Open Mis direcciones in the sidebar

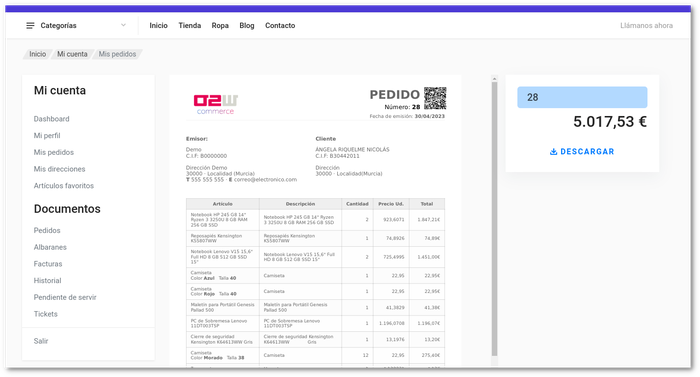click(59, 169)
